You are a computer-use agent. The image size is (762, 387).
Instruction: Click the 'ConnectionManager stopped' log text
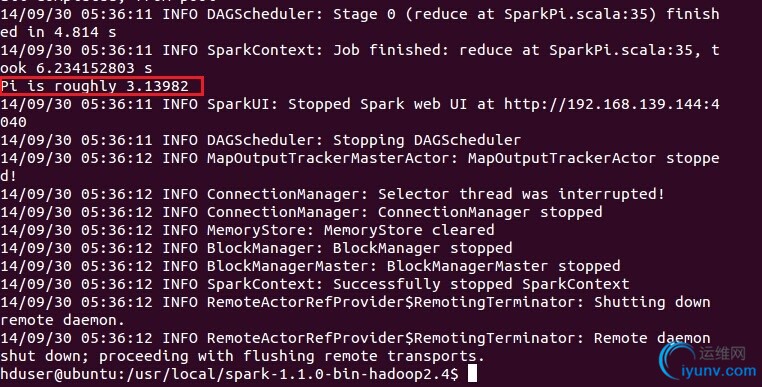490,212
